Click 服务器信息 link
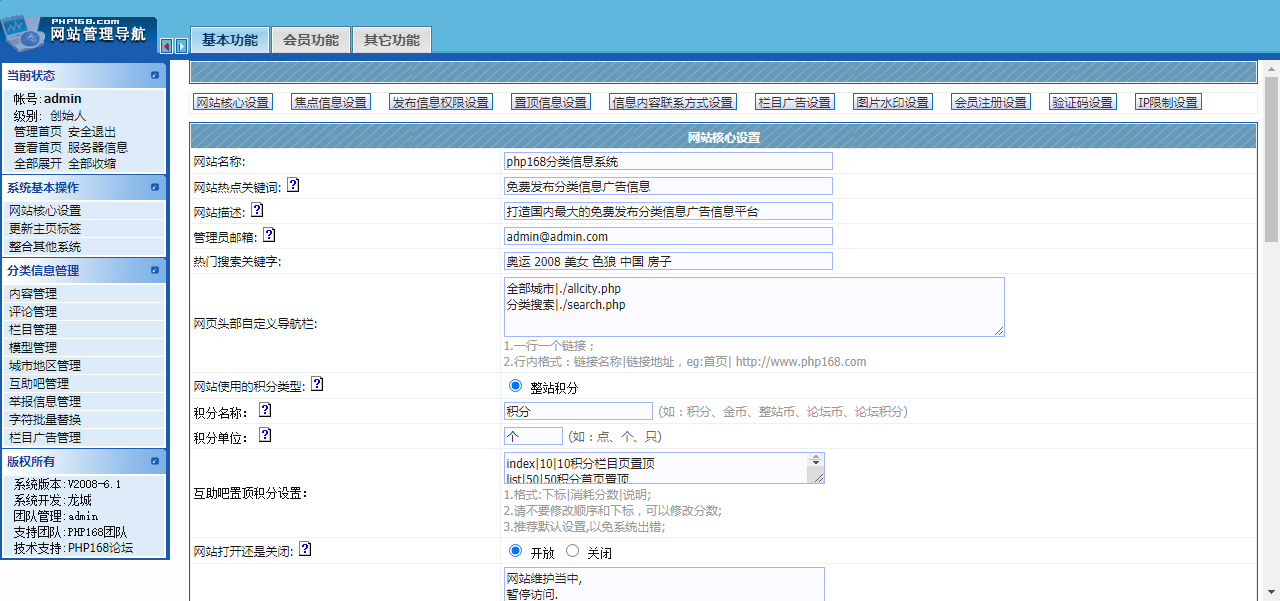The image size is (1280, 601). [x=98, y=148]
